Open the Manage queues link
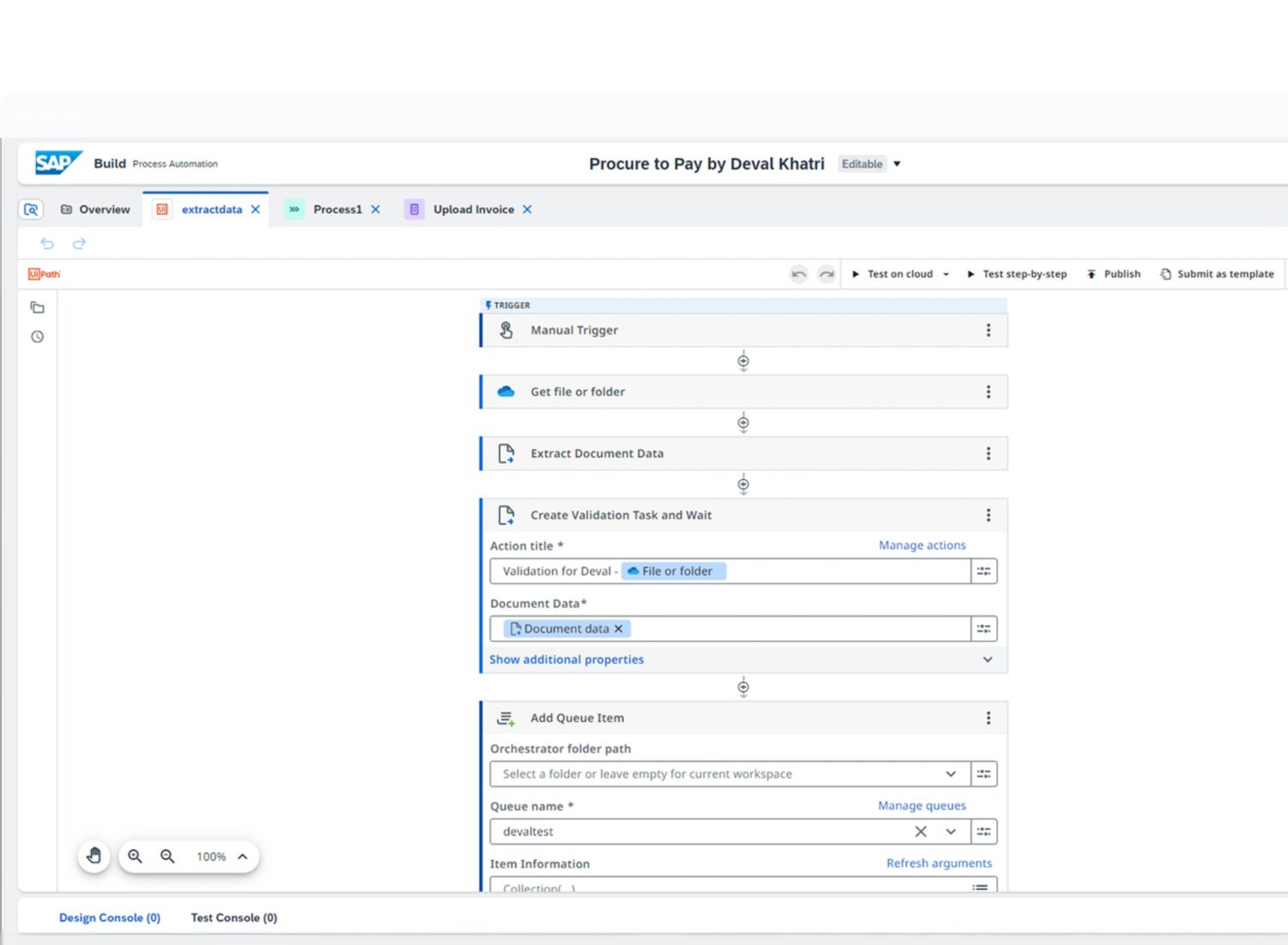 pyautogui.click(x=921, y=806)
